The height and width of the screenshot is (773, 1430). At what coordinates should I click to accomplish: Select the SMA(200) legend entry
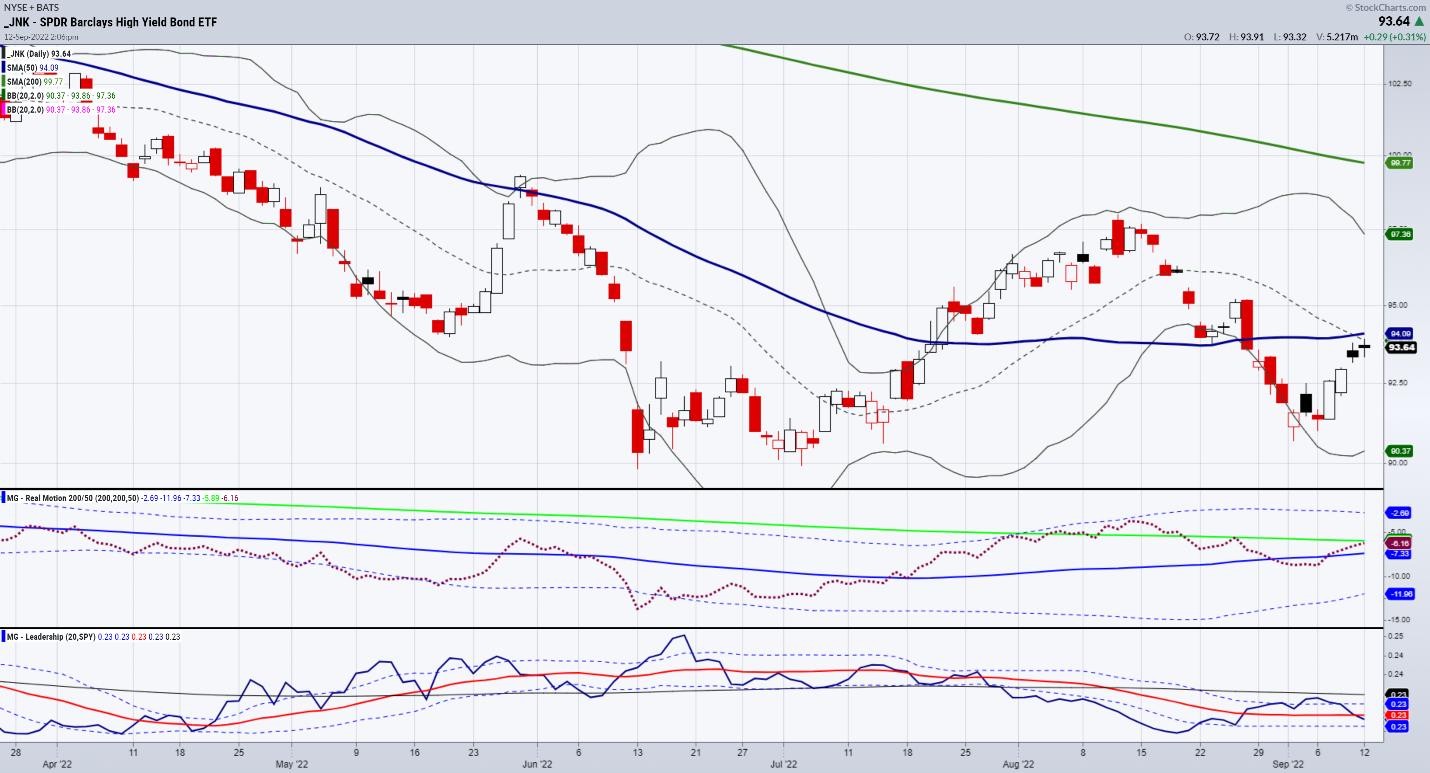pyautogui.click(x=36, y=81)
